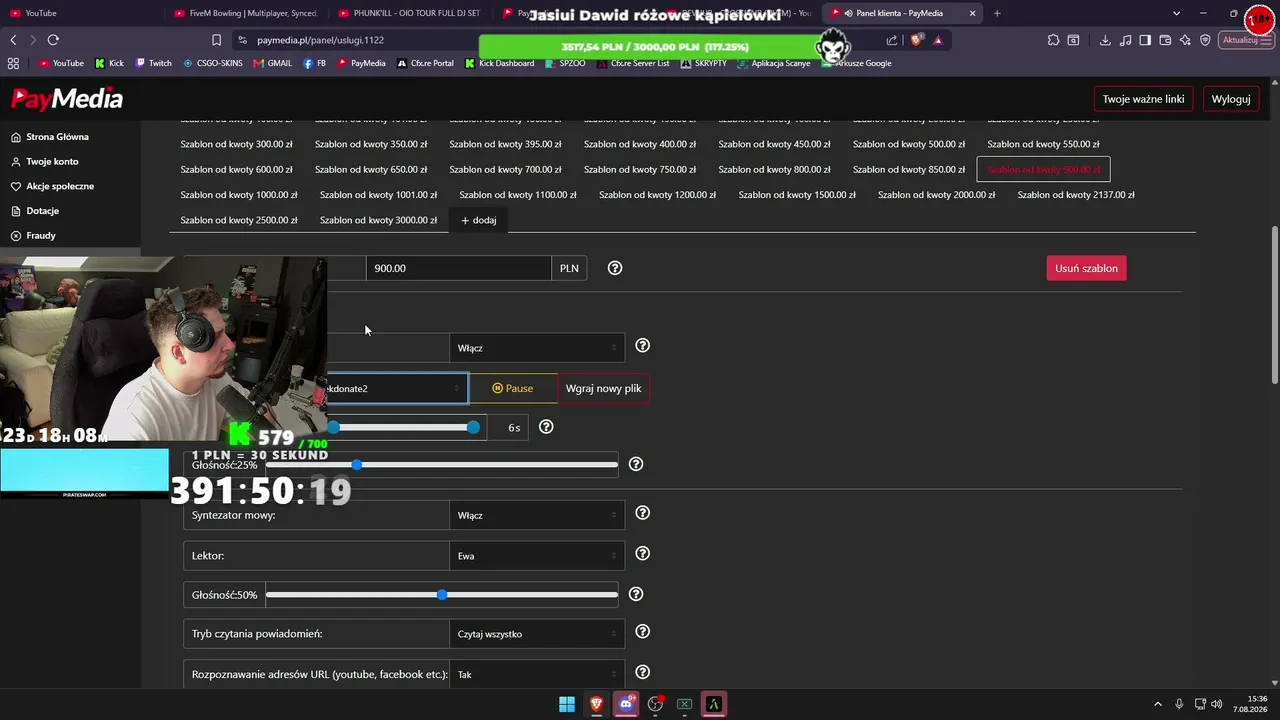Open CSGO-SKINS bookmark
The height and width of the screenshot is (720, 1280).
tap(212, 63)
